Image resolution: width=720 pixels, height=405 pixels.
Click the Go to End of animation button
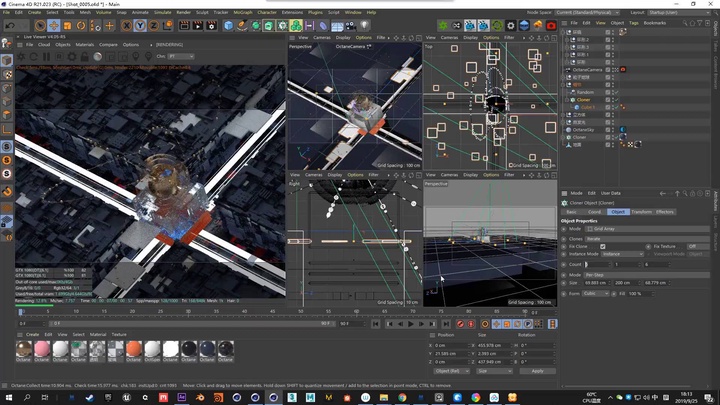click(444, 324)
